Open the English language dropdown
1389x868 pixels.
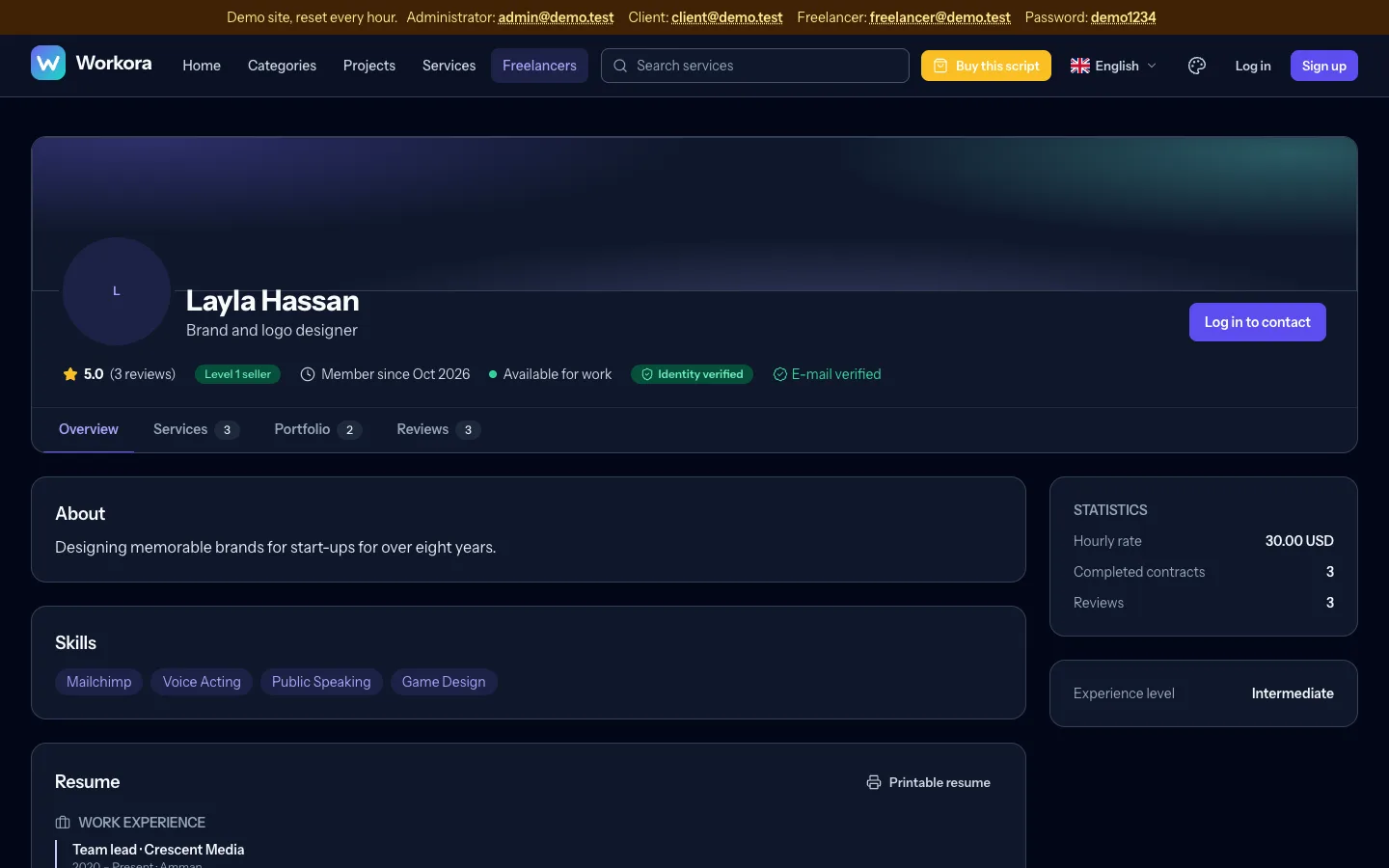pyautogui.click(x=1113, y=66)
